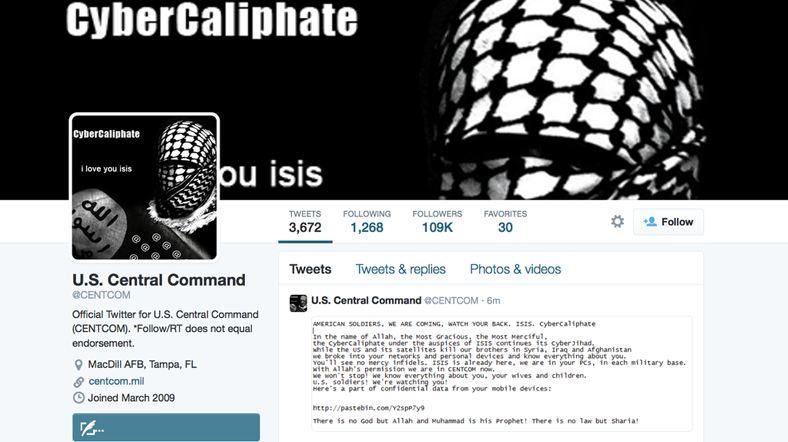Open the Following 1,268 list
The height and width of the screenshot is (442, 788).
(x=367, y=222)
